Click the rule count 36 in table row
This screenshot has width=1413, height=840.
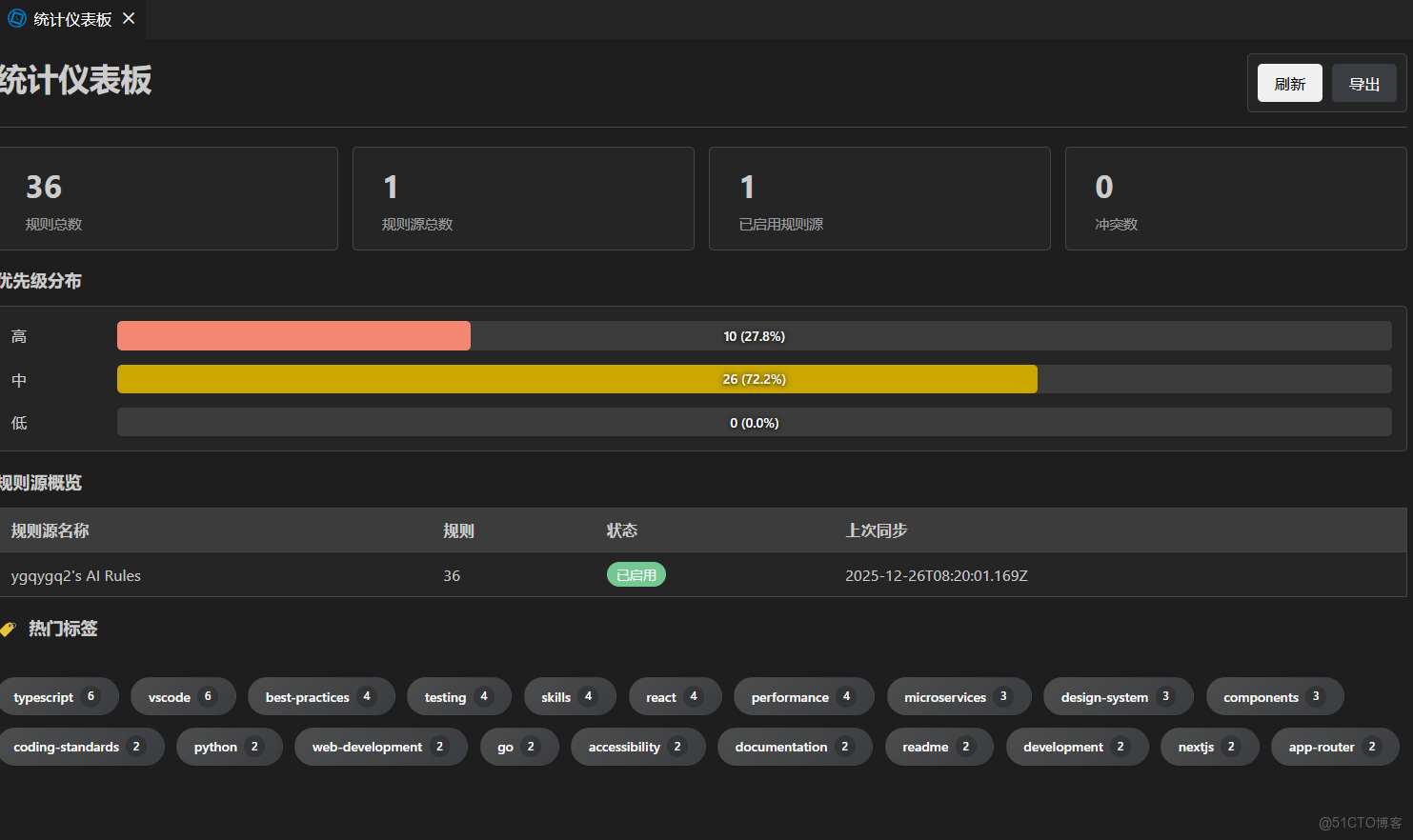452,575
